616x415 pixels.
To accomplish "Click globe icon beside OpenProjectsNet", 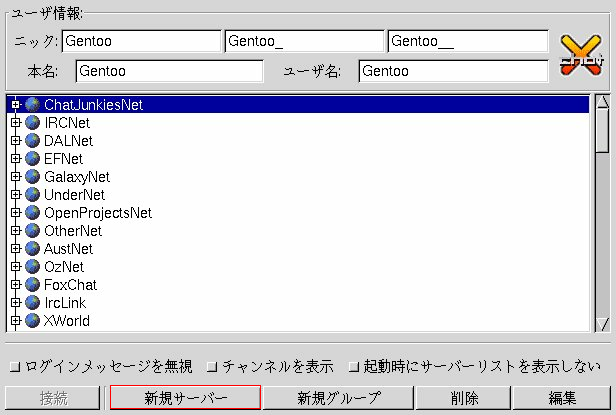I will pyautogui.click(x=33, y=213).
